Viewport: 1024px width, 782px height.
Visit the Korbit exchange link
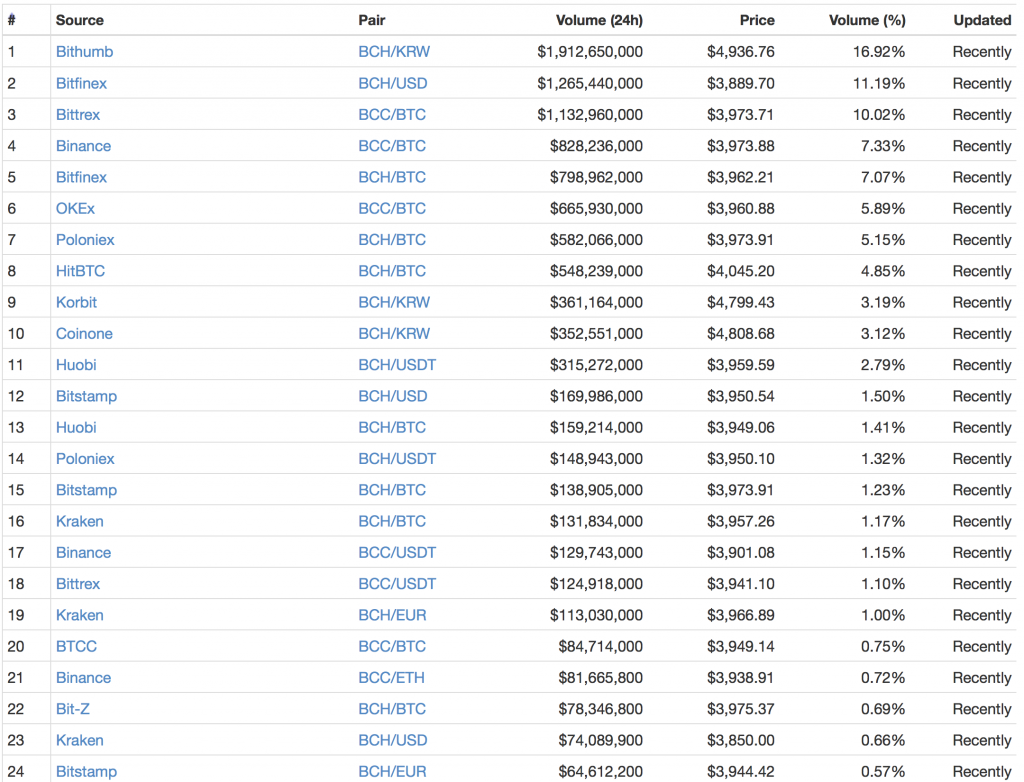pyautogui.click(x=76, y=302)
